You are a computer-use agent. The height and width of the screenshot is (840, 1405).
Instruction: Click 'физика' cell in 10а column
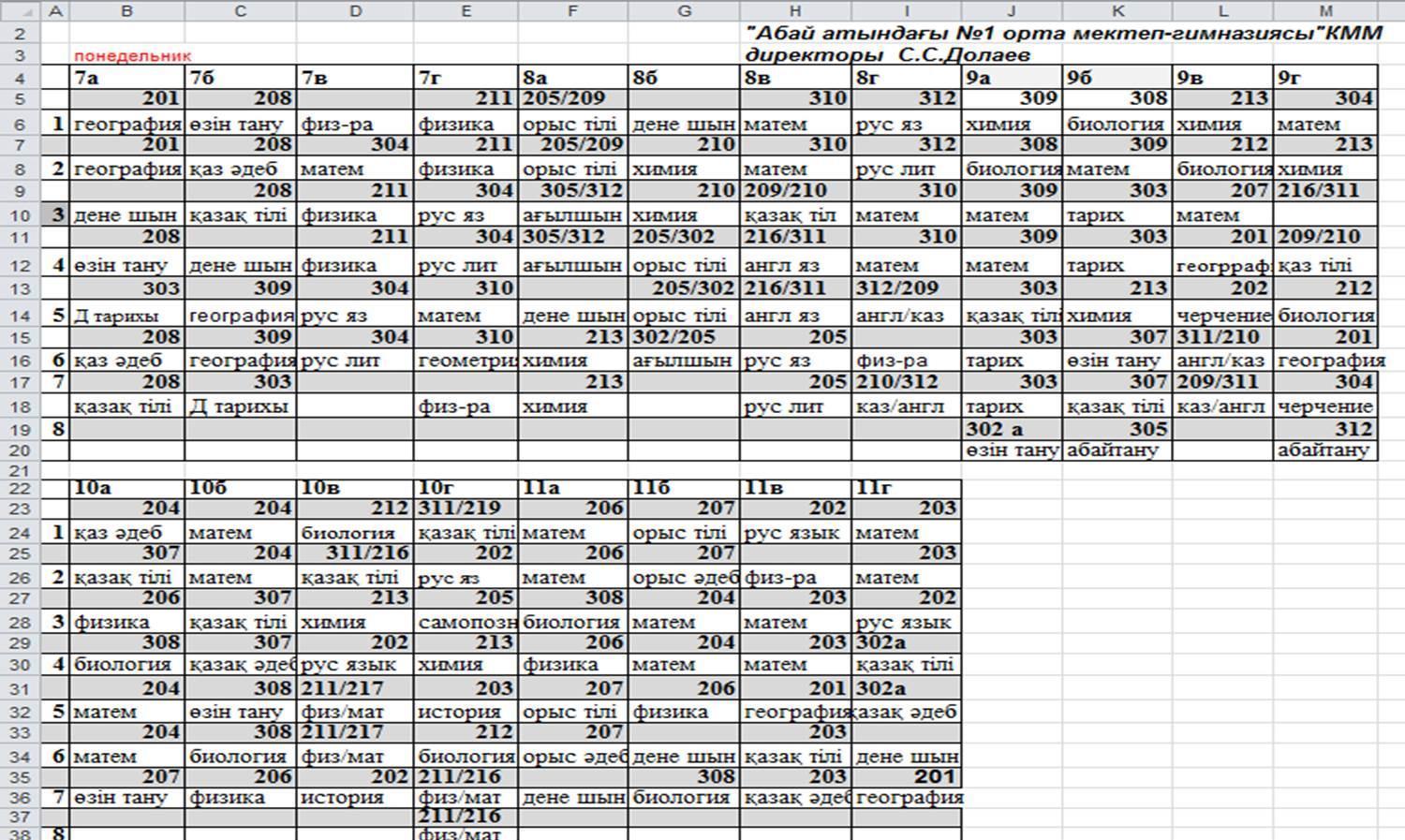[127, 622]
